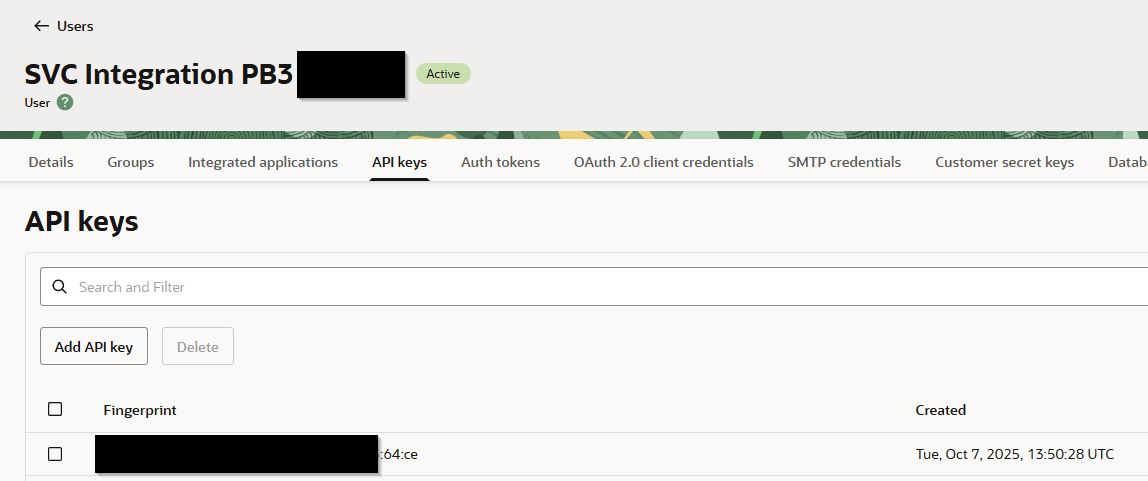The image size is (1148, 481).
Task: Select the API keys tab
Action: (x=399, y=162)
